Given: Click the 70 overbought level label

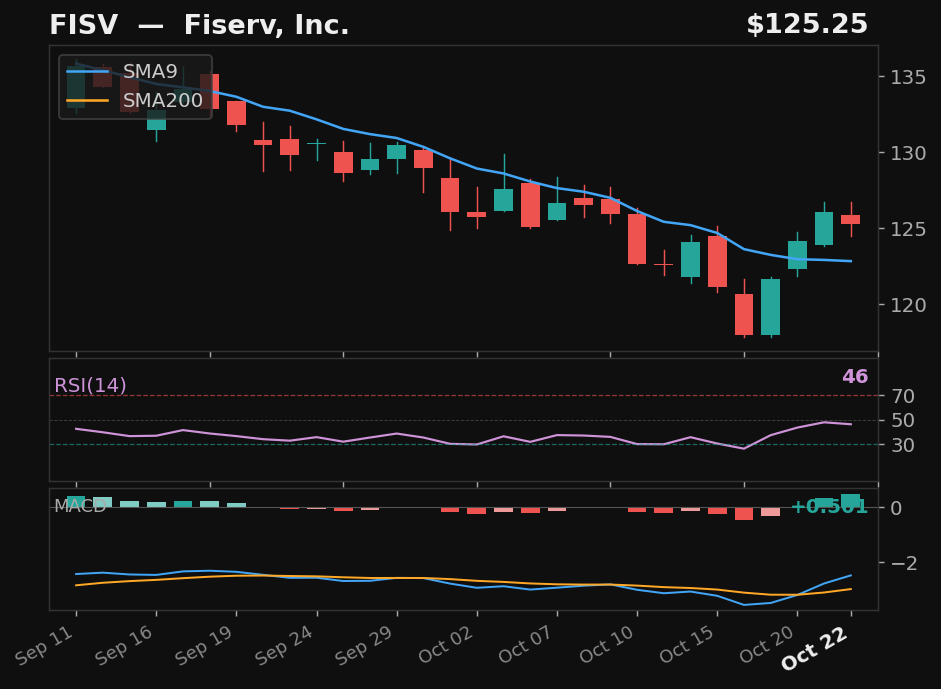Looking at the screenshot, I should [903, 396].
